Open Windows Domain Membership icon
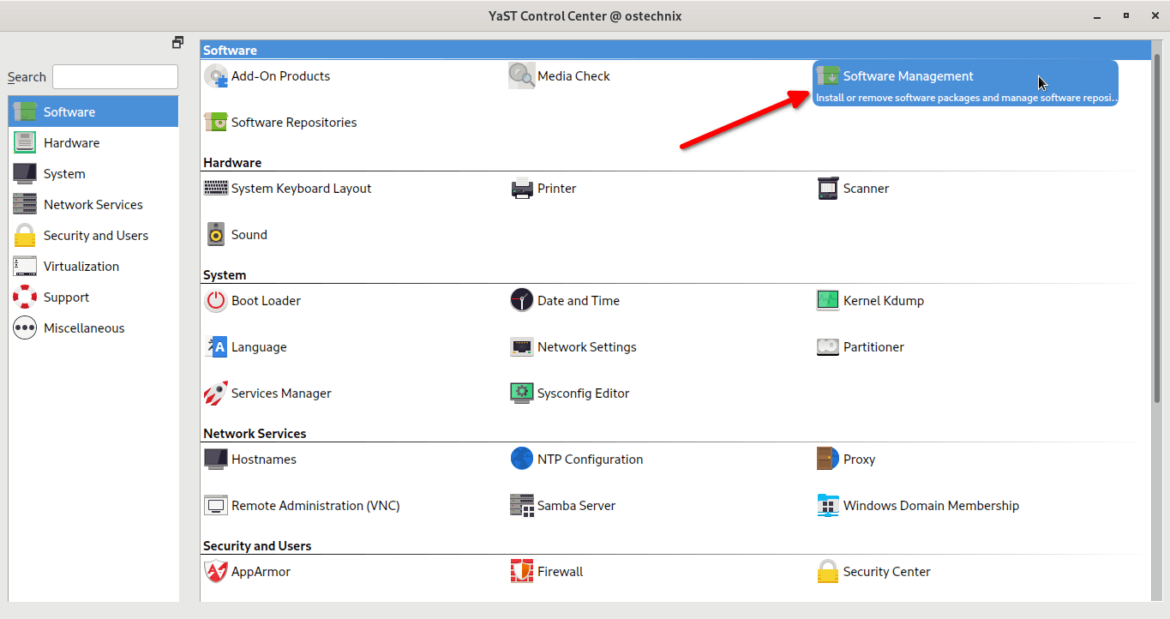The width and height of the screenshot is (1170, 619). [828, 506]
